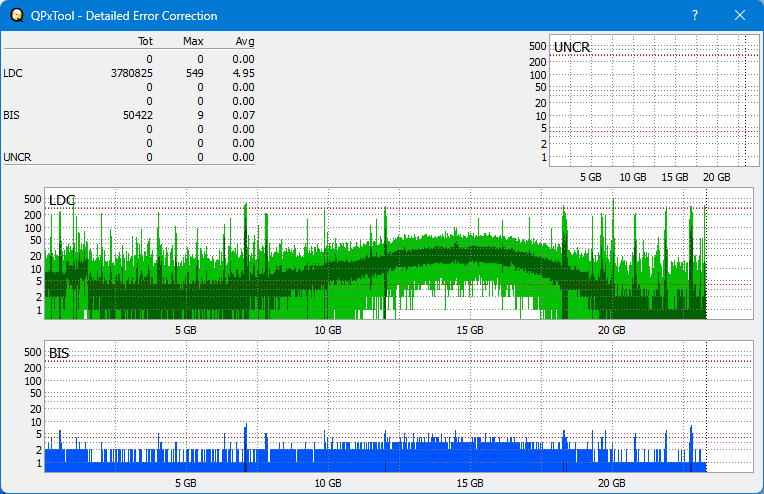Click the LDC chart title label
764x494 pixels.
pyautogui.click(x=62, y=200)
